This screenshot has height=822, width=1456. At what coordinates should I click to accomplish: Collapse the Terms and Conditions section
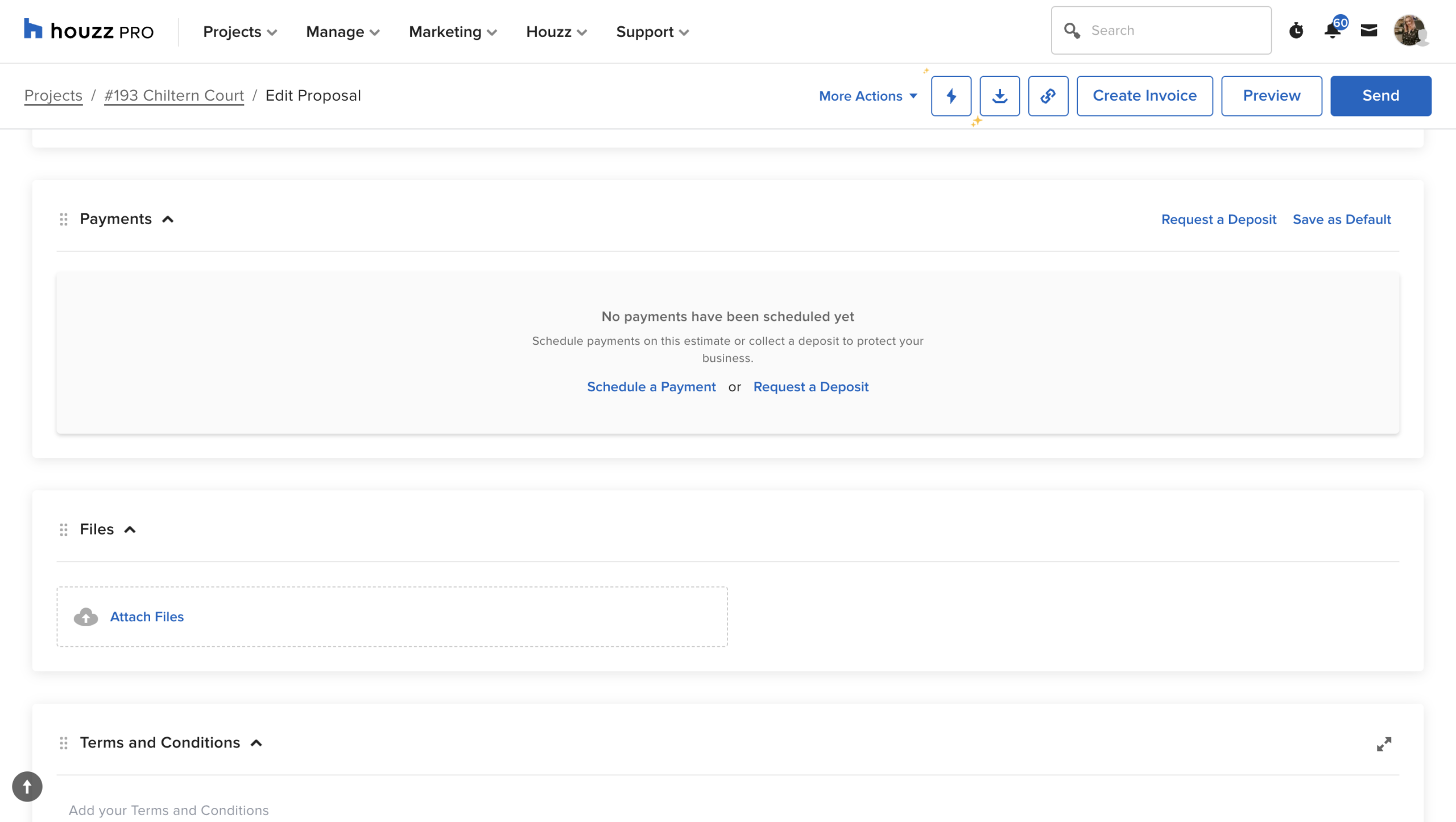tap(257, 743)
